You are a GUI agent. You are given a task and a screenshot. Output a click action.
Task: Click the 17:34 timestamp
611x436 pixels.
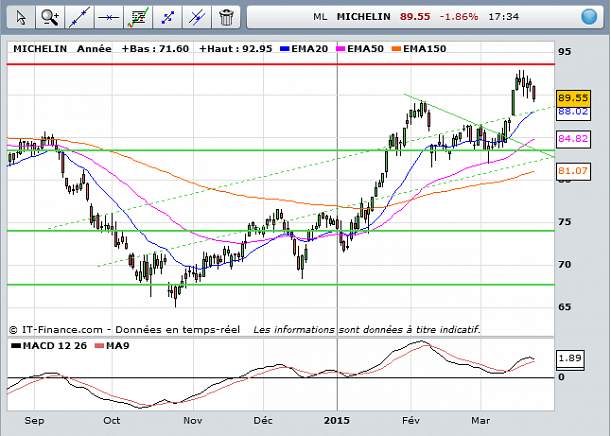(x=503, y=17)
